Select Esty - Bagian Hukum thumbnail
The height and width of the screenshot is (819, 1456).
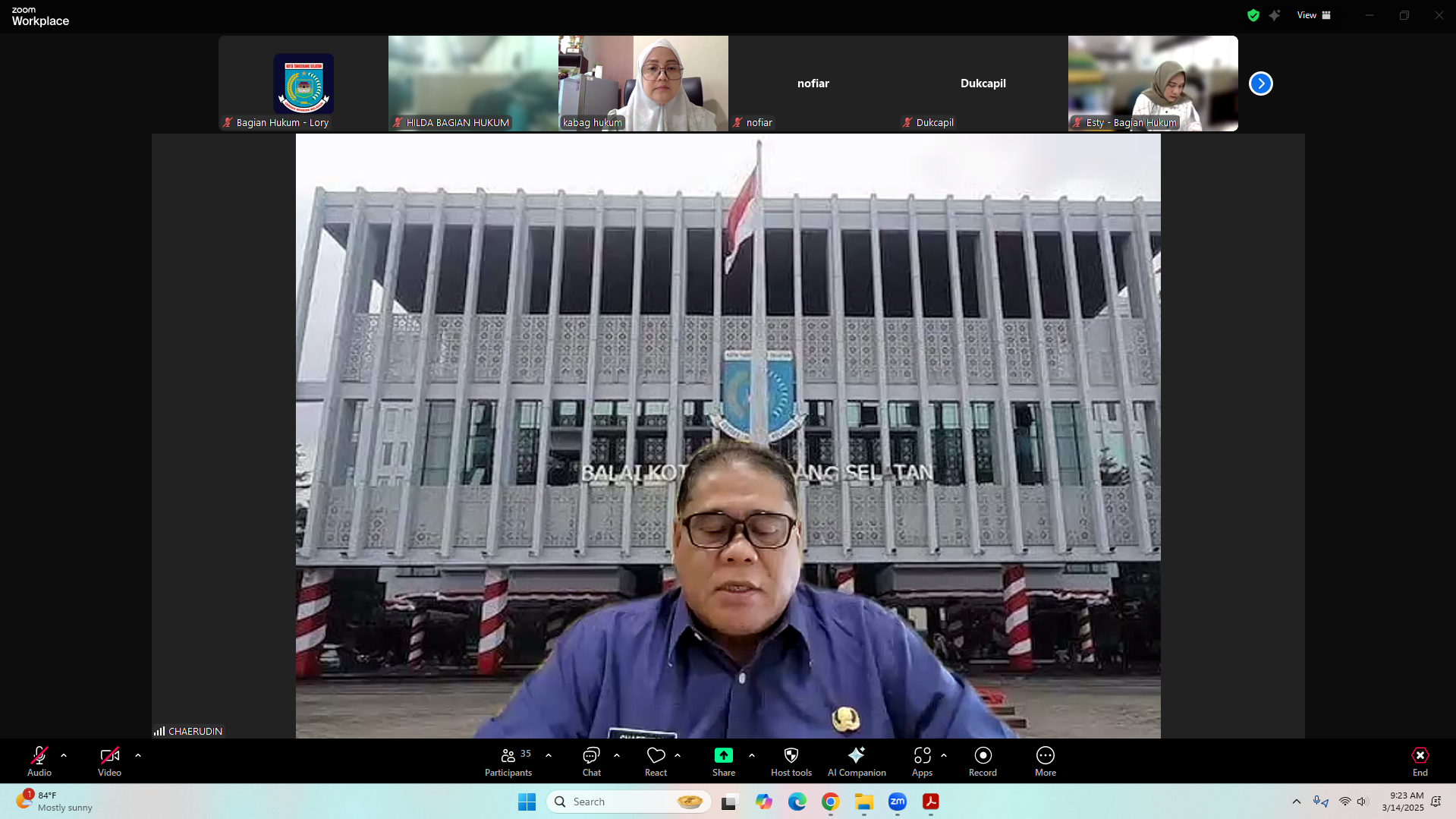pos(1153,83)
